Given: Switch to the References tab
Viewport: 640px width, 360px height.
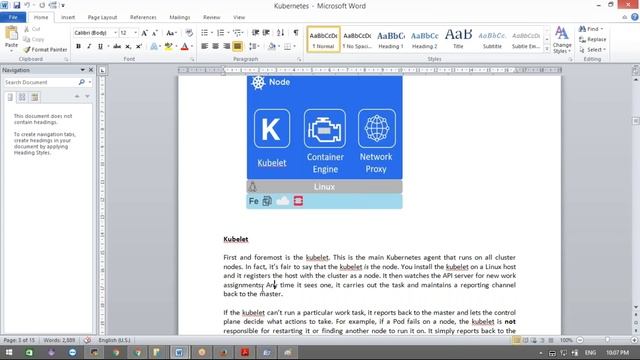Looking at the screenshot, I should [143, 17].
